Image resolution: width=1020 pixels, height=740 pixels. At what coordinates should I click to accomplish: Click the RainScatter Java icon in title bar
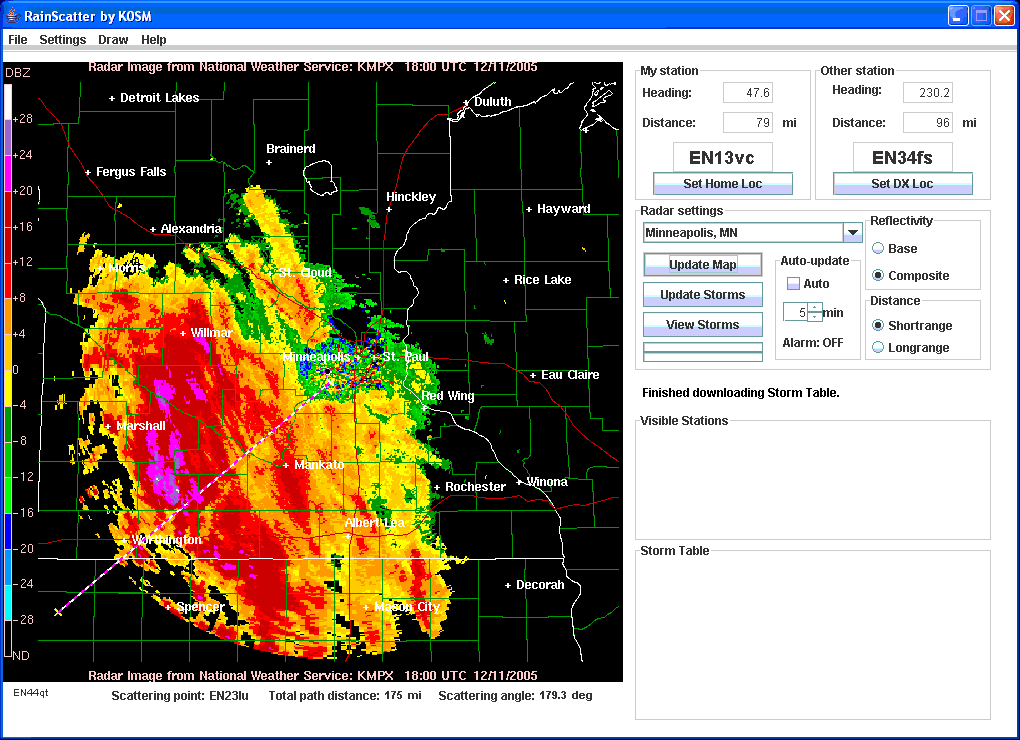[12, 15]
